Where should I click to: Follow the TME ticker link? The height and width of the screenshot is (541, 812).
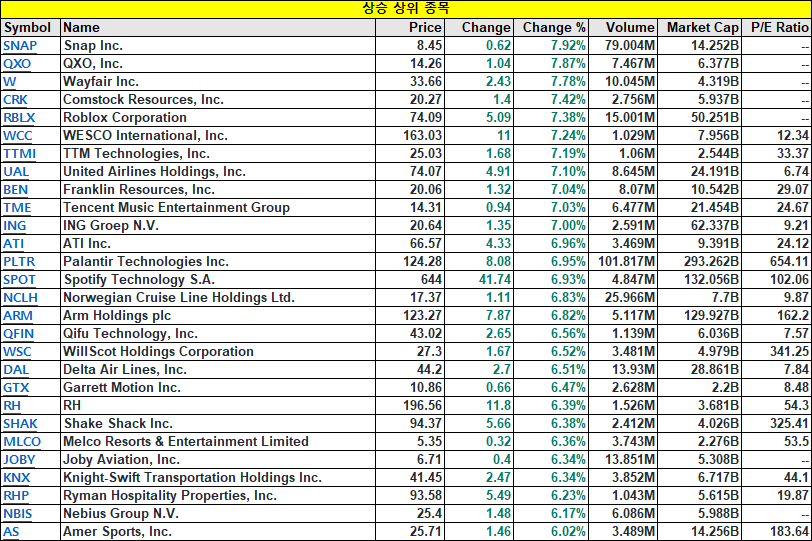click(17, 208)
